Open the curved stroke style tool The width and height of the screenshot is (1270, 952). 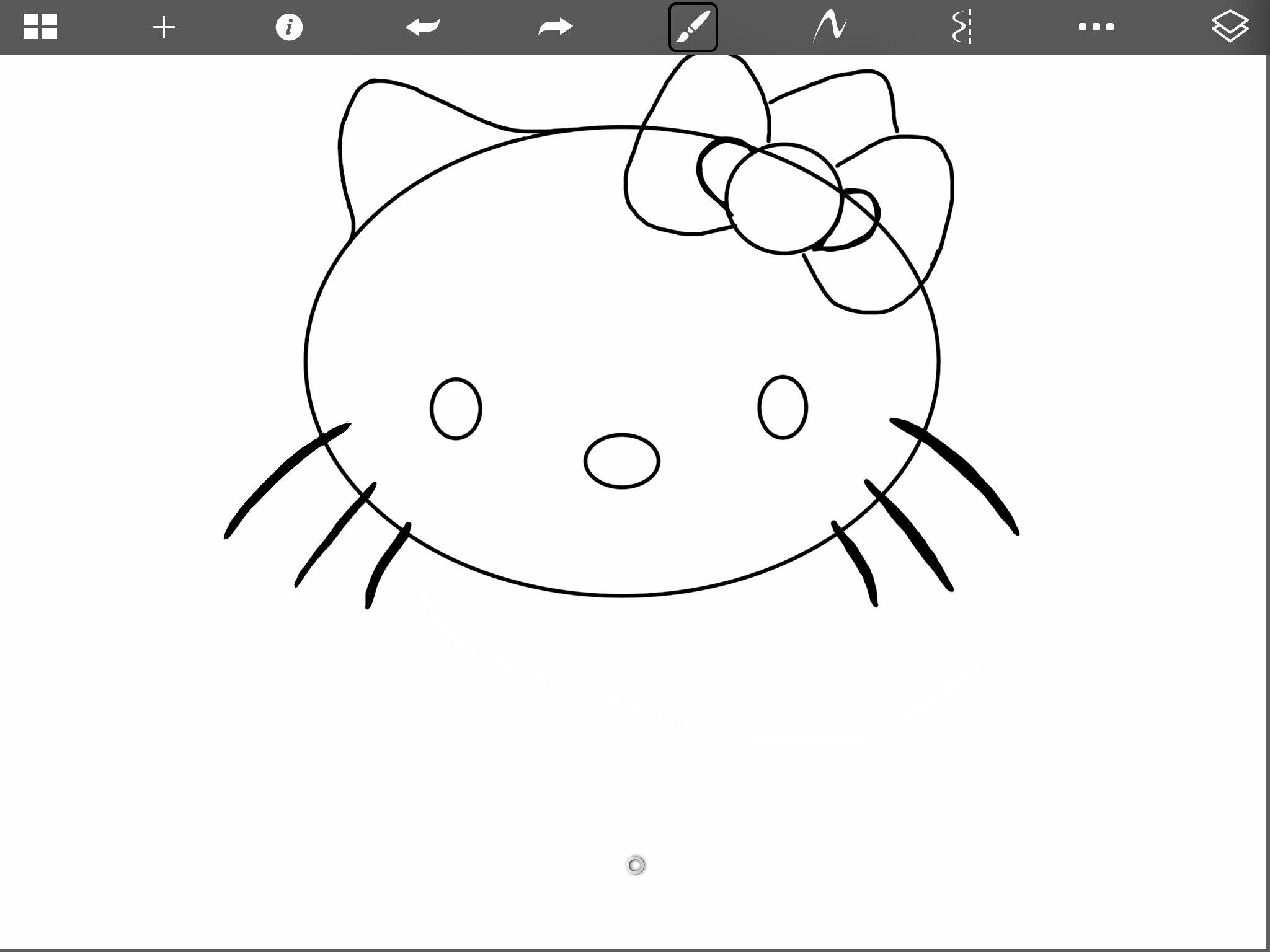click(830, 27)
